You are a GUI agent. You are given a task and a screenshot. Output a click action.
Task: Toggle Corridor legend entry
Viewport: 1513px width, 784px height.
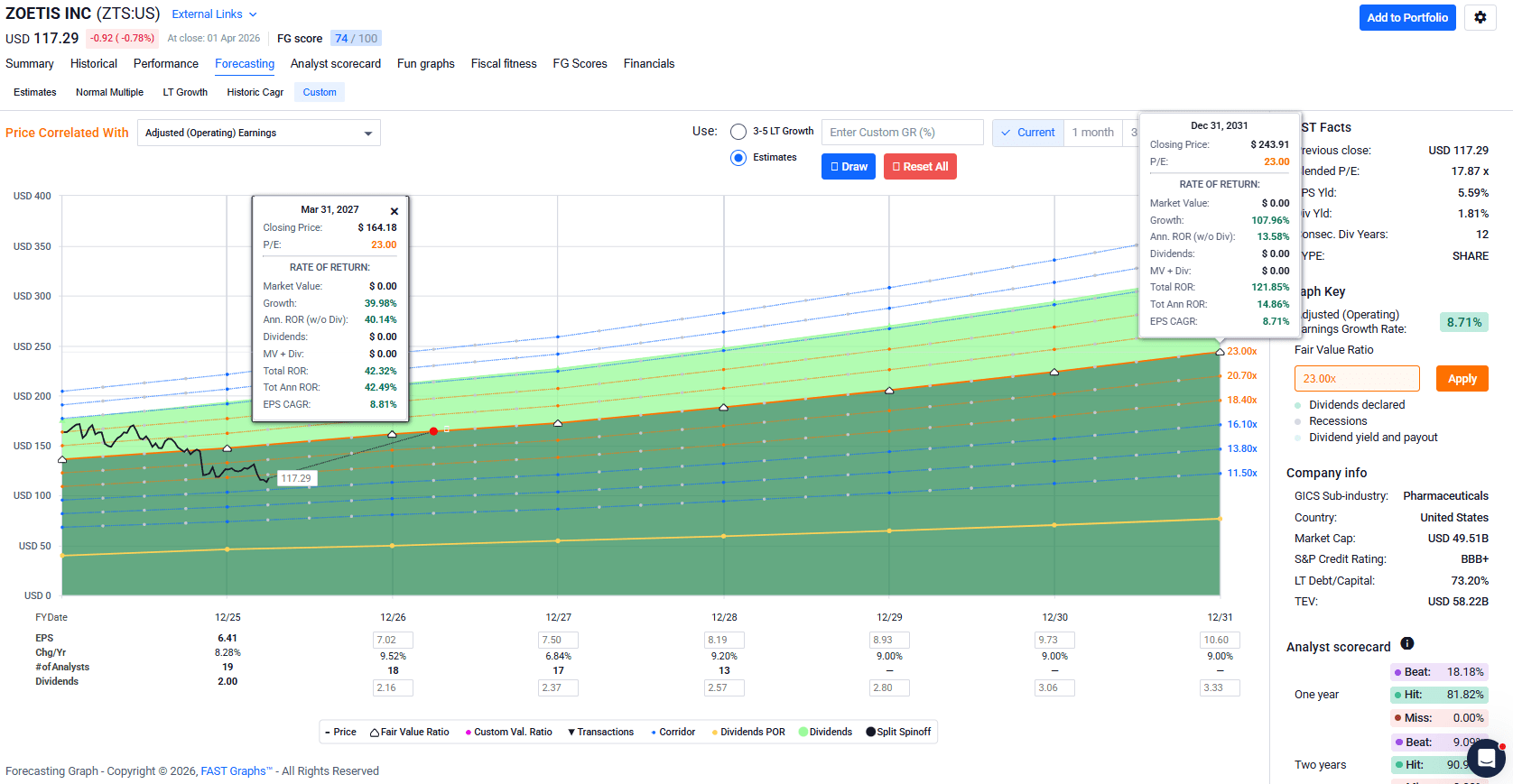click(x=673, y=732)
